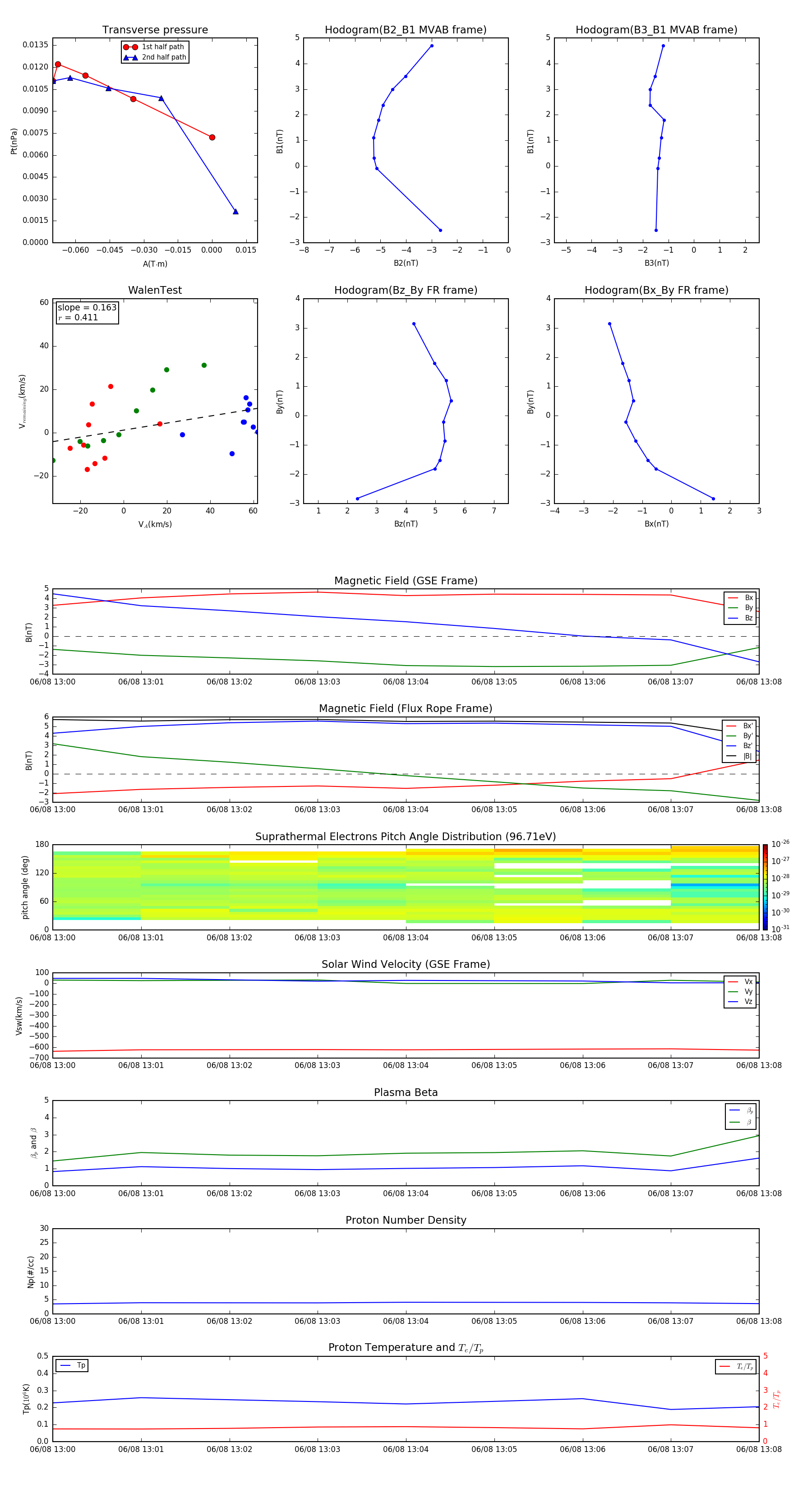The width and height of the screenshot is (812, 1489).
Task: Click the 'Vsw(km/s)' y-axis label
Action: [19, 1015]
